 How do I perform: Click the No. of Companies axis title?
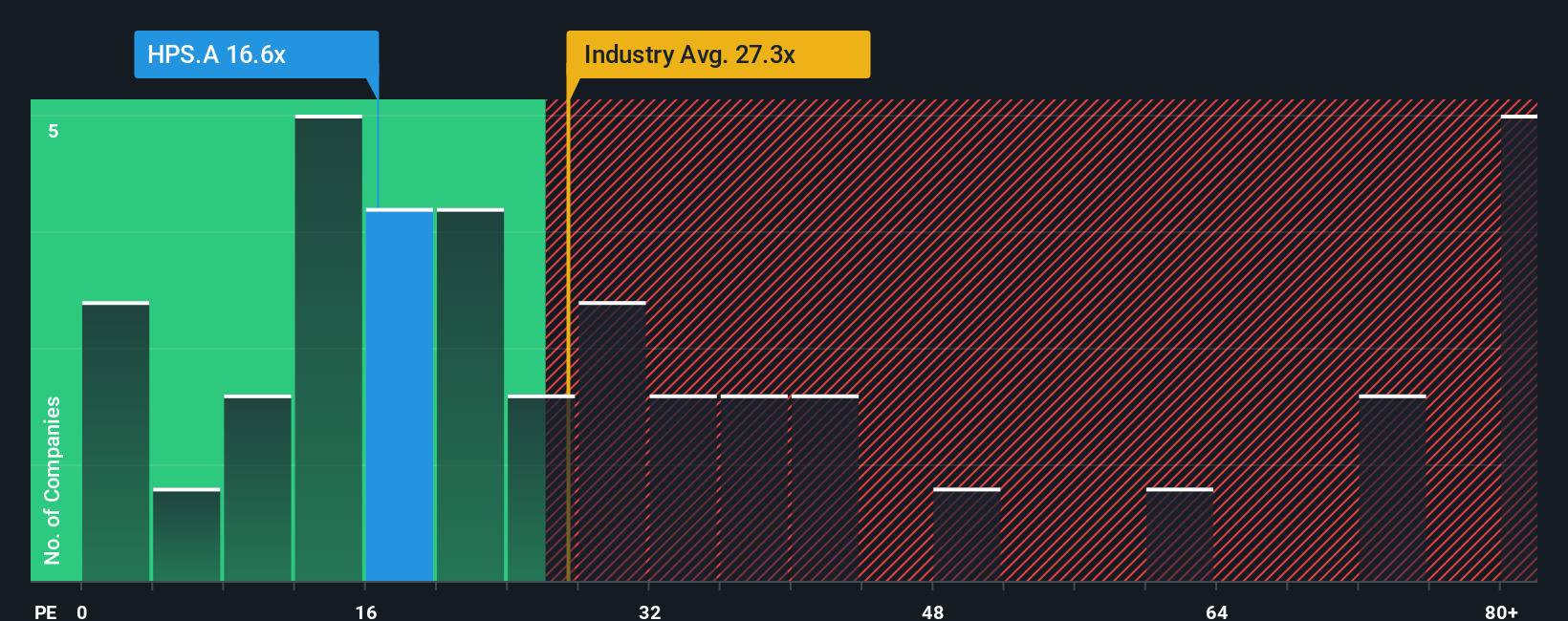pos(53,480)
